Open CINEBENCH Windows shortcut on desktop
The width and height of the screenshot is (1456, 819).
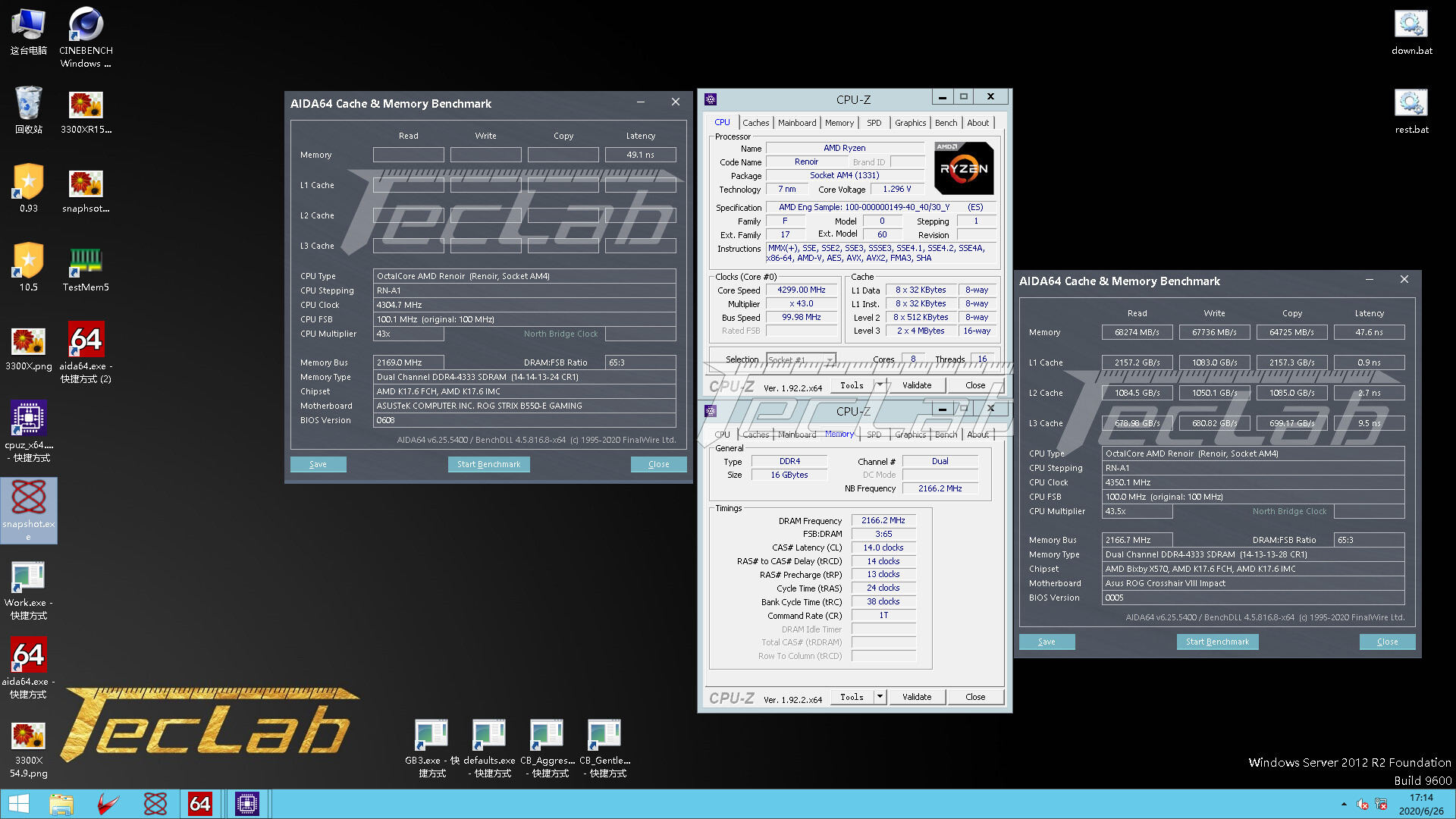pyautogui.click(x=86, y=38)
